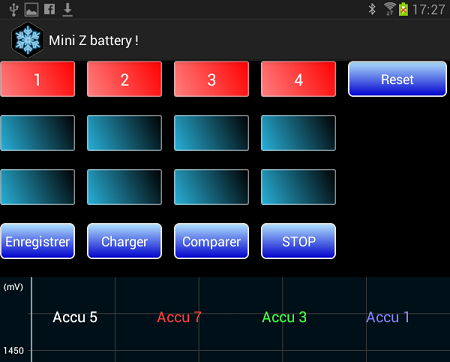
Task: Tap the snowflake app icon
Action: (x=27, y=40)
